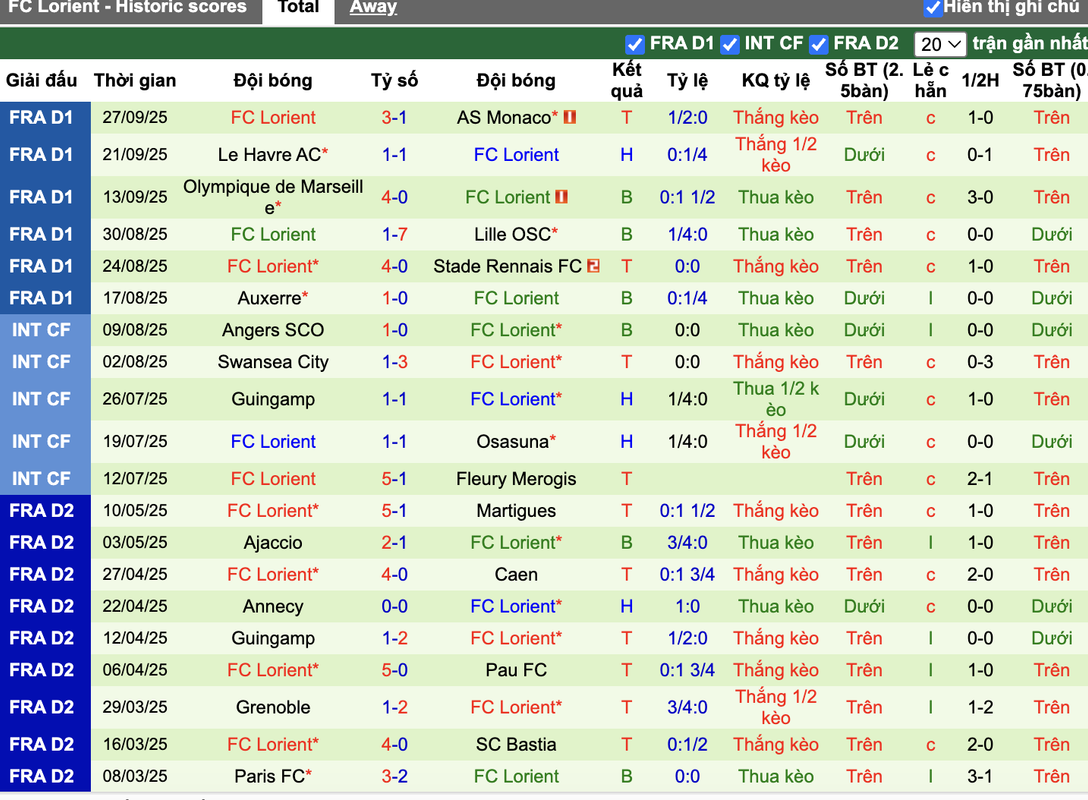Click Caen team name
This screenshot has width=1088, height=800.
516,575
